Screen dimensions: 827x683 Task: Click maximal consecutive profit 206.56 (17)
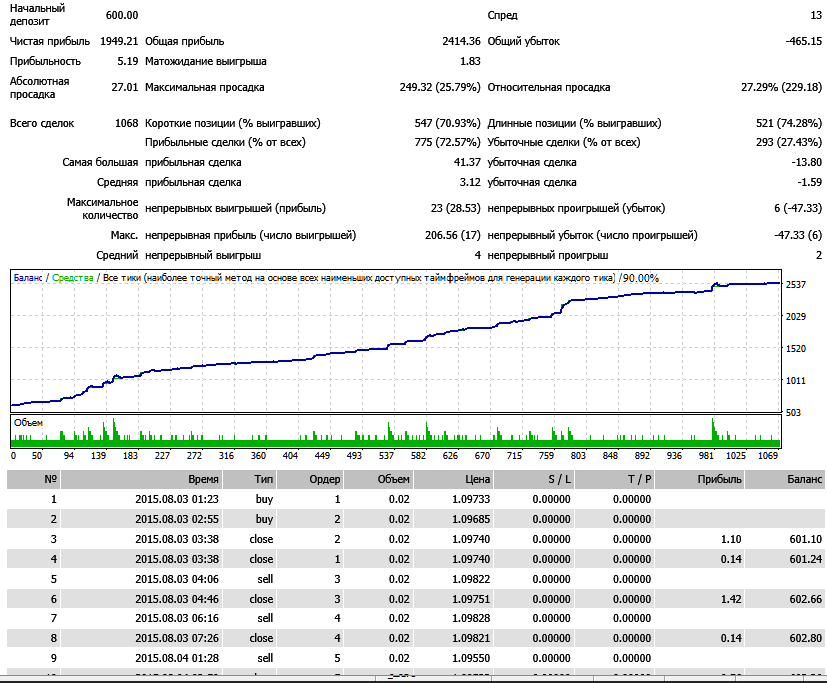click(x=453, y=235)
